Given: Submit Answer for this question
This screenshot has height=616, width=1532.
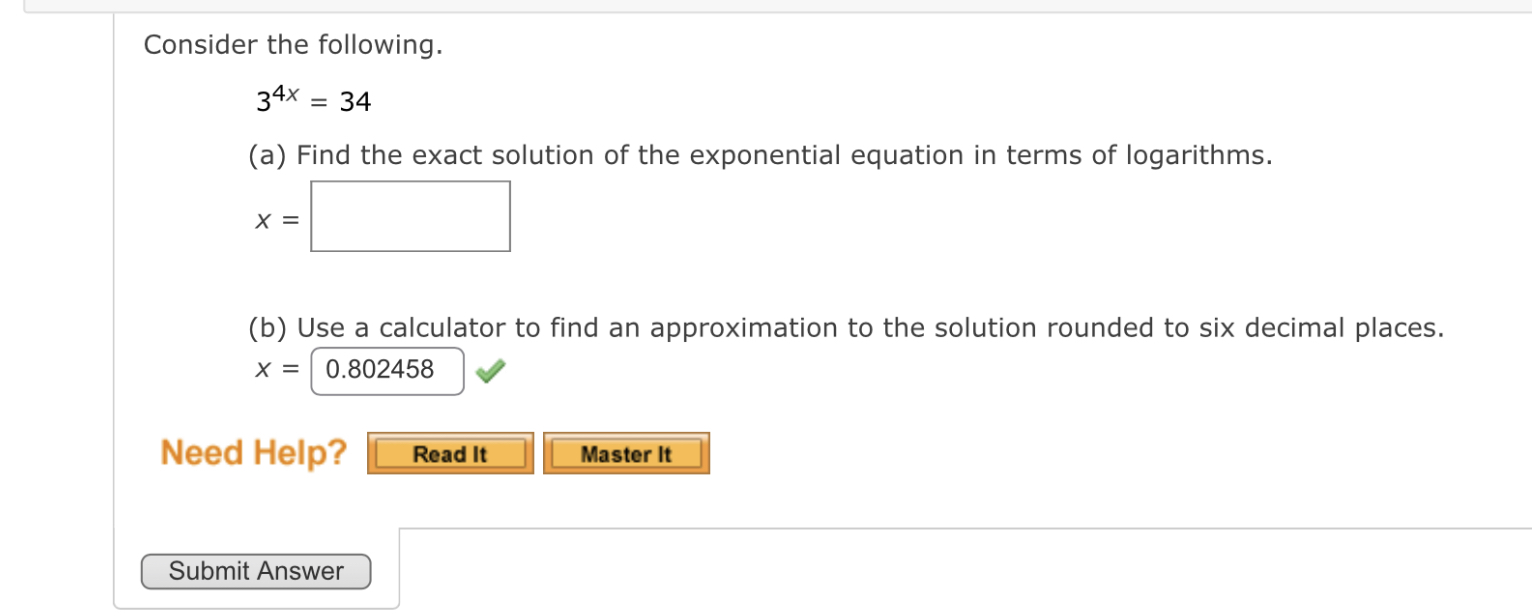Looking at the screenshot, I should tap(255, 571).
